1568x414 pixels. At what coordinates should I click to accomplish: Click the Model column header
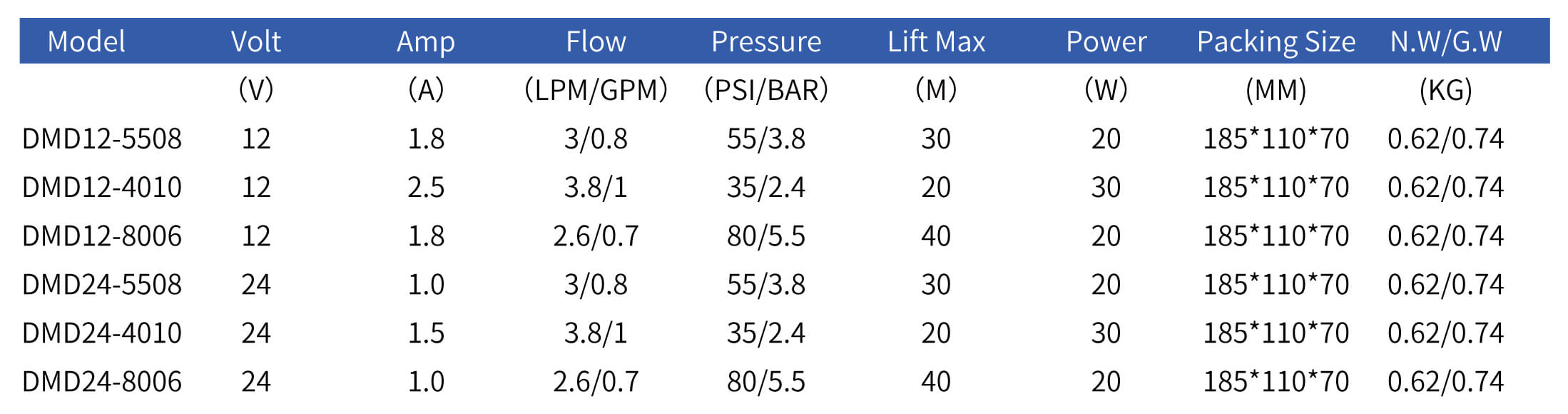(x=86, y=41)
